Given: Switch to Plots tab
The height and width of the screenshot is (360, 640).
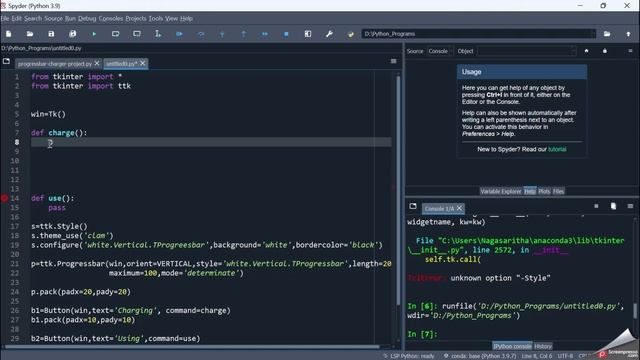Looking at the screenshot, I should click(544, 191).
